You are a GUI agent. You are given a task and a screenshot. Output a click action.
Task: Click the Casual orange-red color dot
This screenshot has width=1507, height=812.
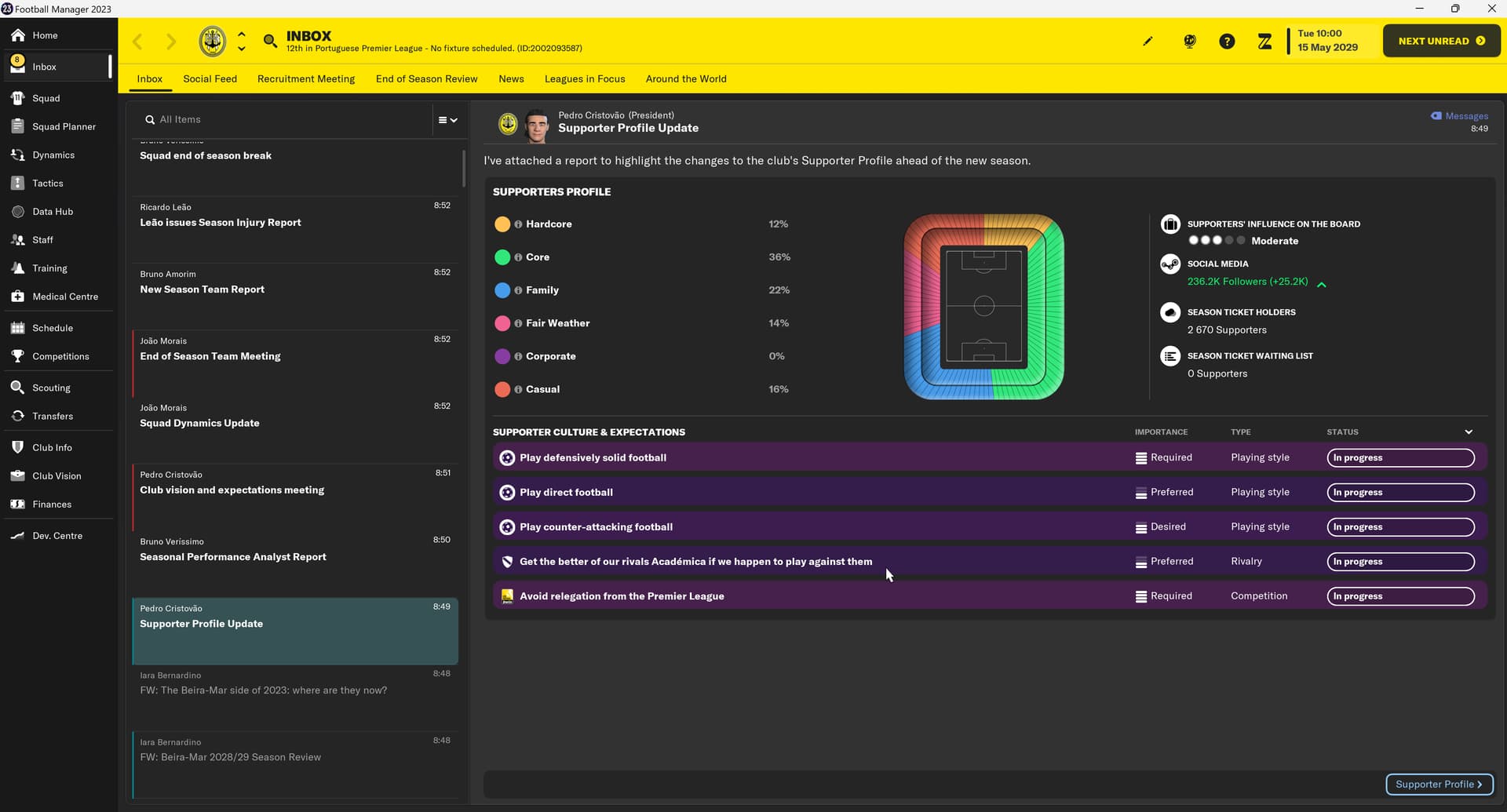[502, 389]
